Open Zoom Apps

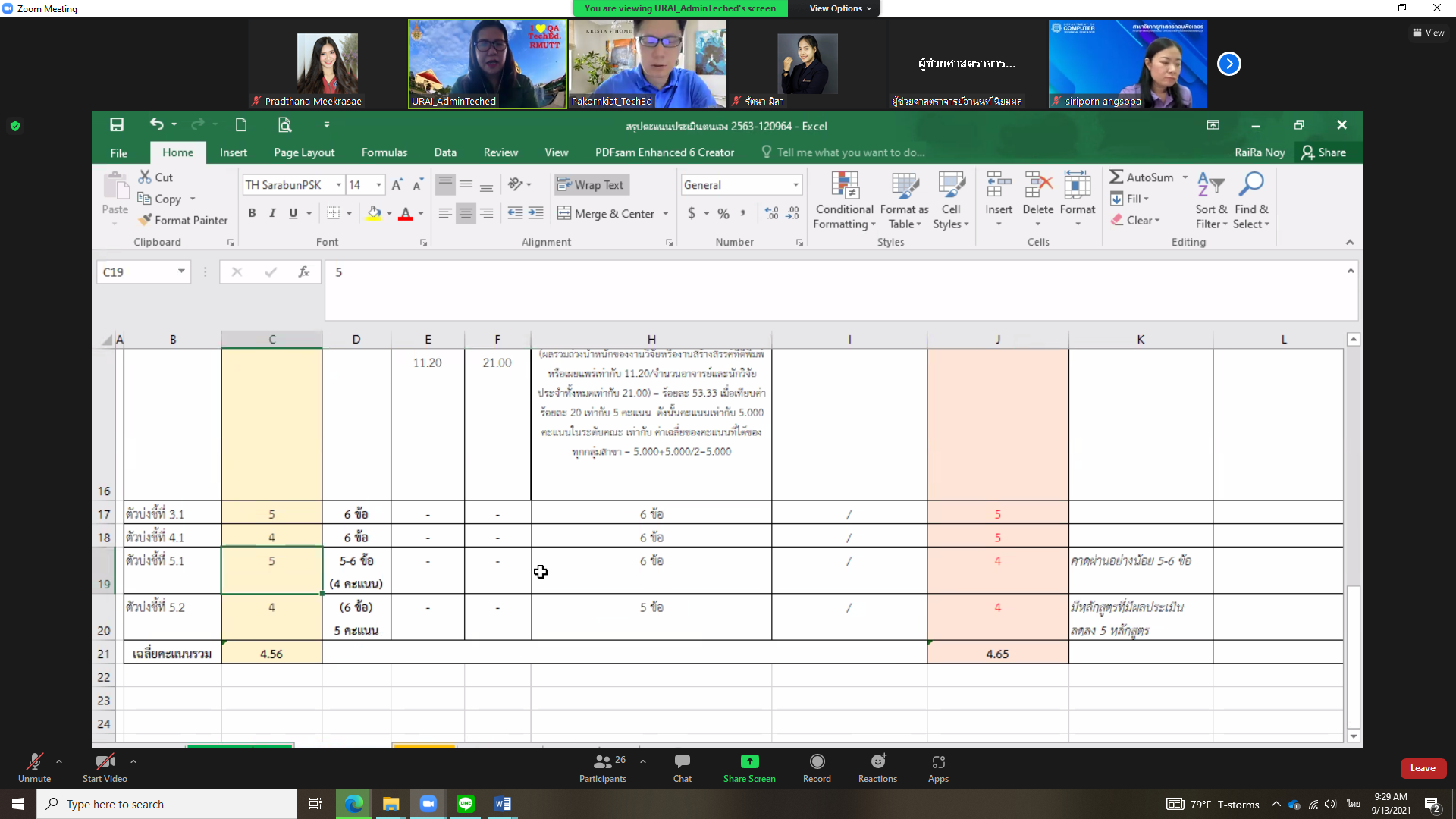(938, 768)
